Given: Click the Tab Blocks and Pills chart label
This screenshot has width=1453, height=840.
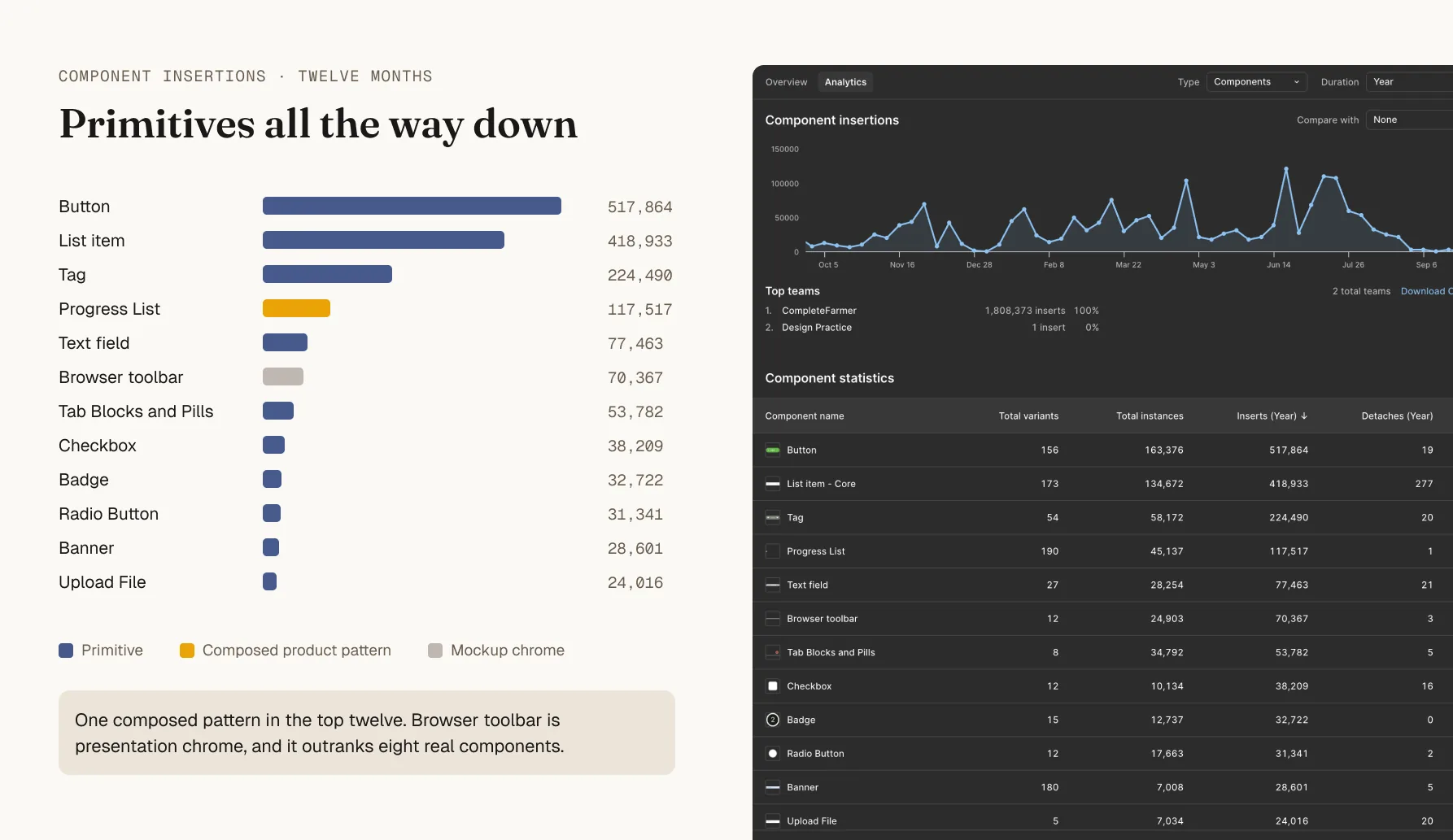Looking at the screenshot, I should point(136,411).
